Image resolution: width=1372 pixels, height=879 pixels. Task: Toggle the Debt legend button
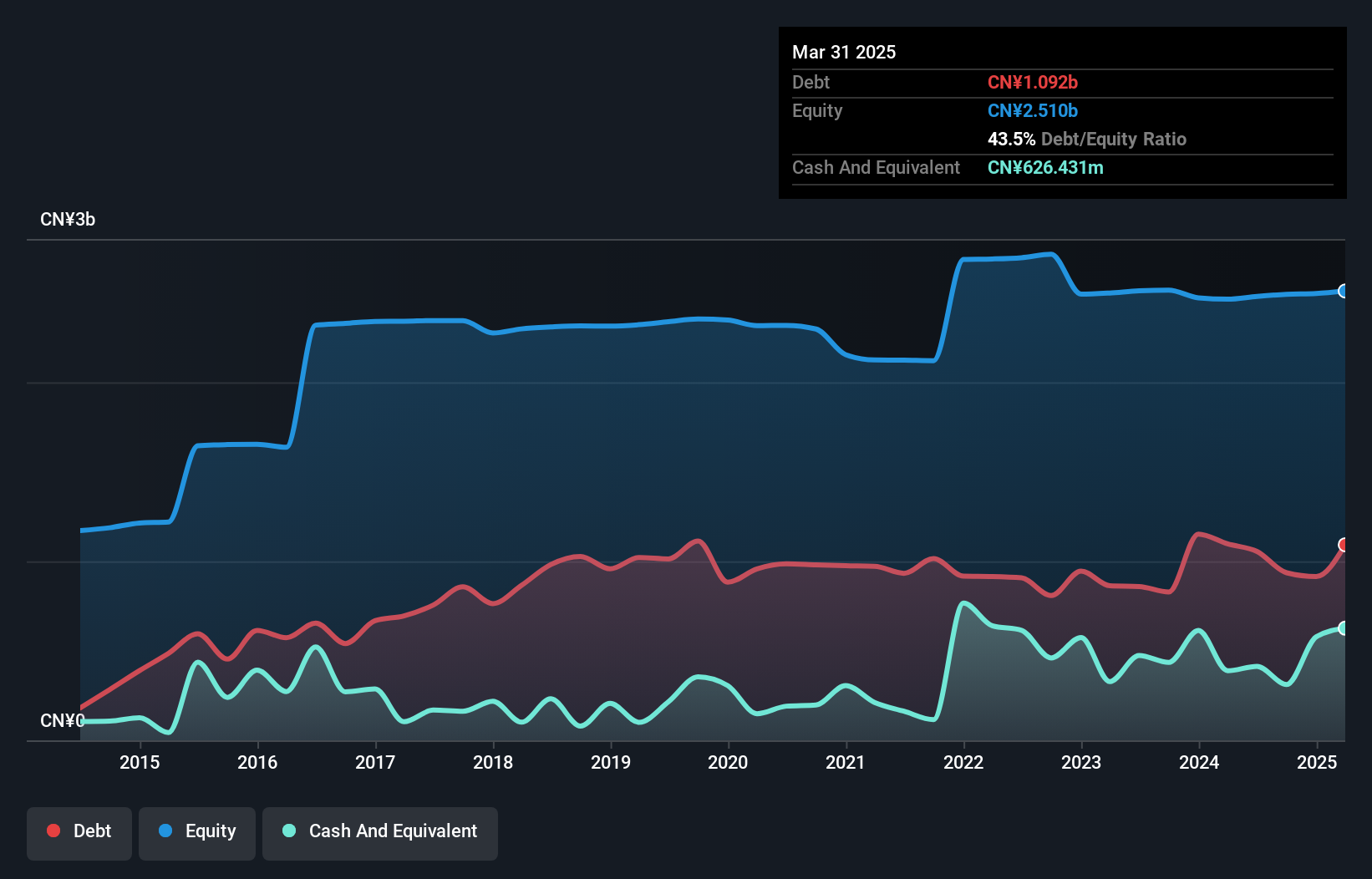pos(79,833)
